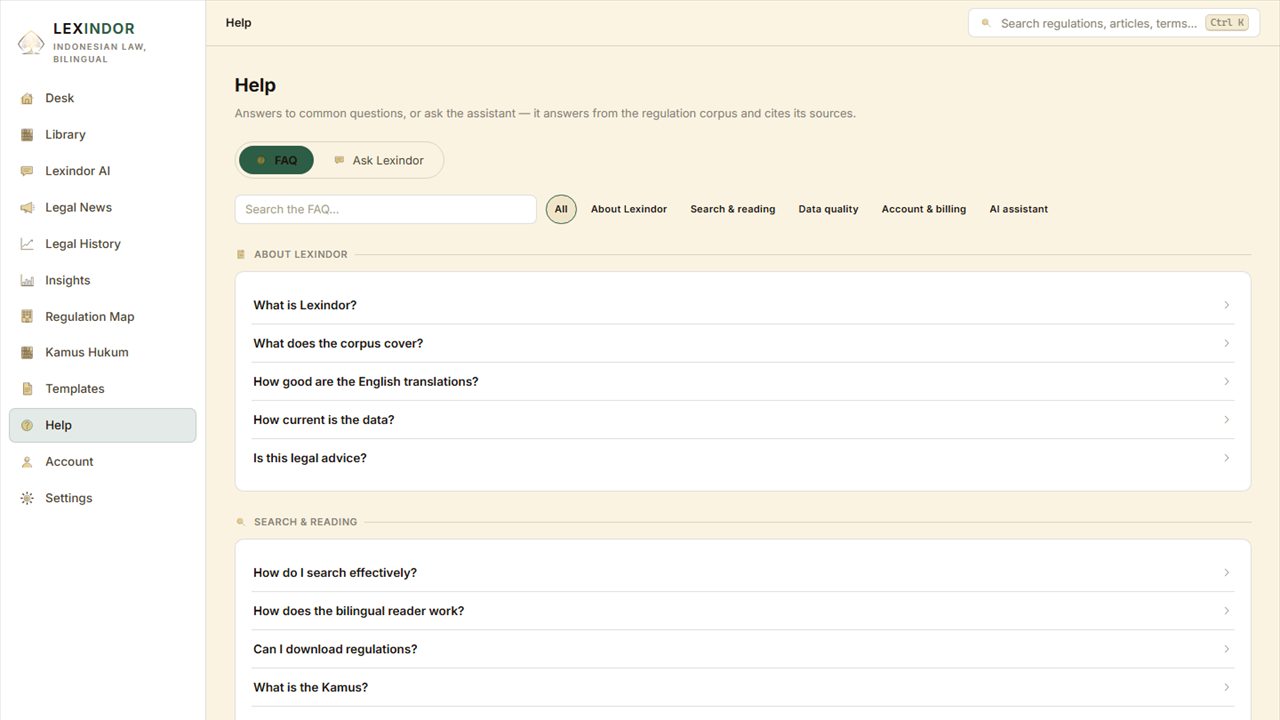Open Insights in the sidebar

click(x=102, y=281)
